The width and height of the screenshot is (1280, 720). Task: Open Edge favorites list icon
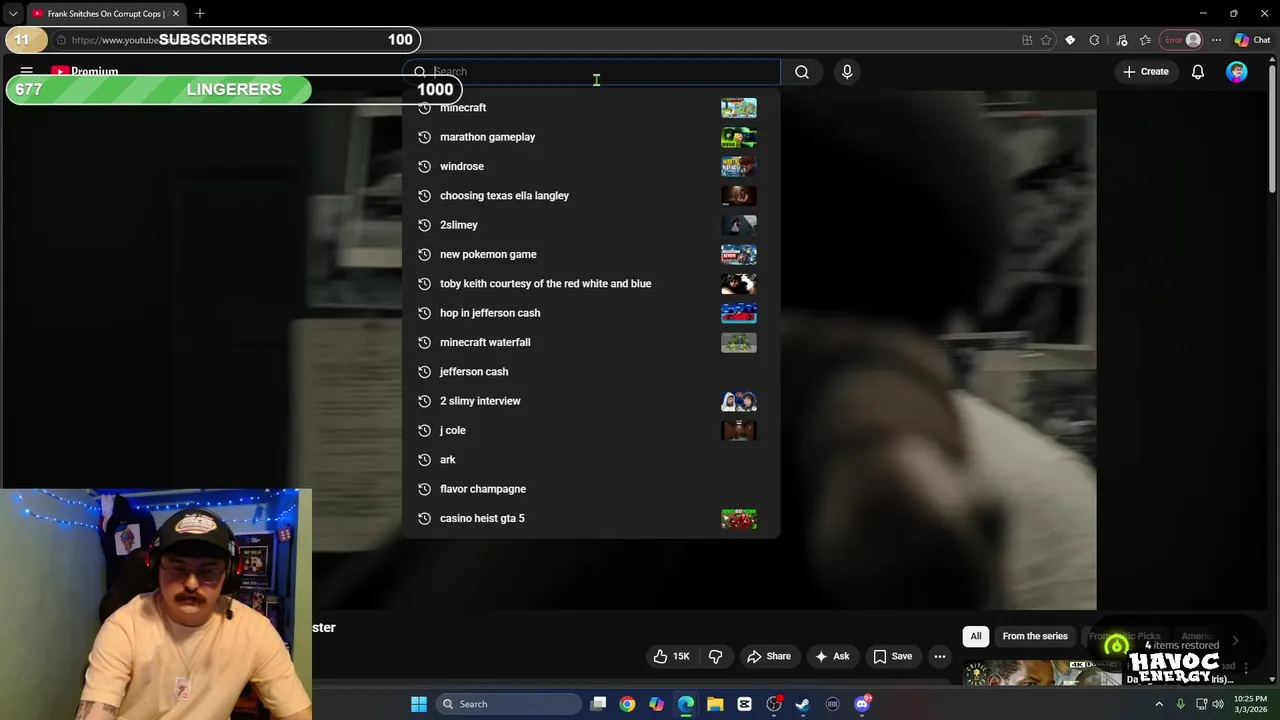pyautogui.click(x=1145, y=40)
